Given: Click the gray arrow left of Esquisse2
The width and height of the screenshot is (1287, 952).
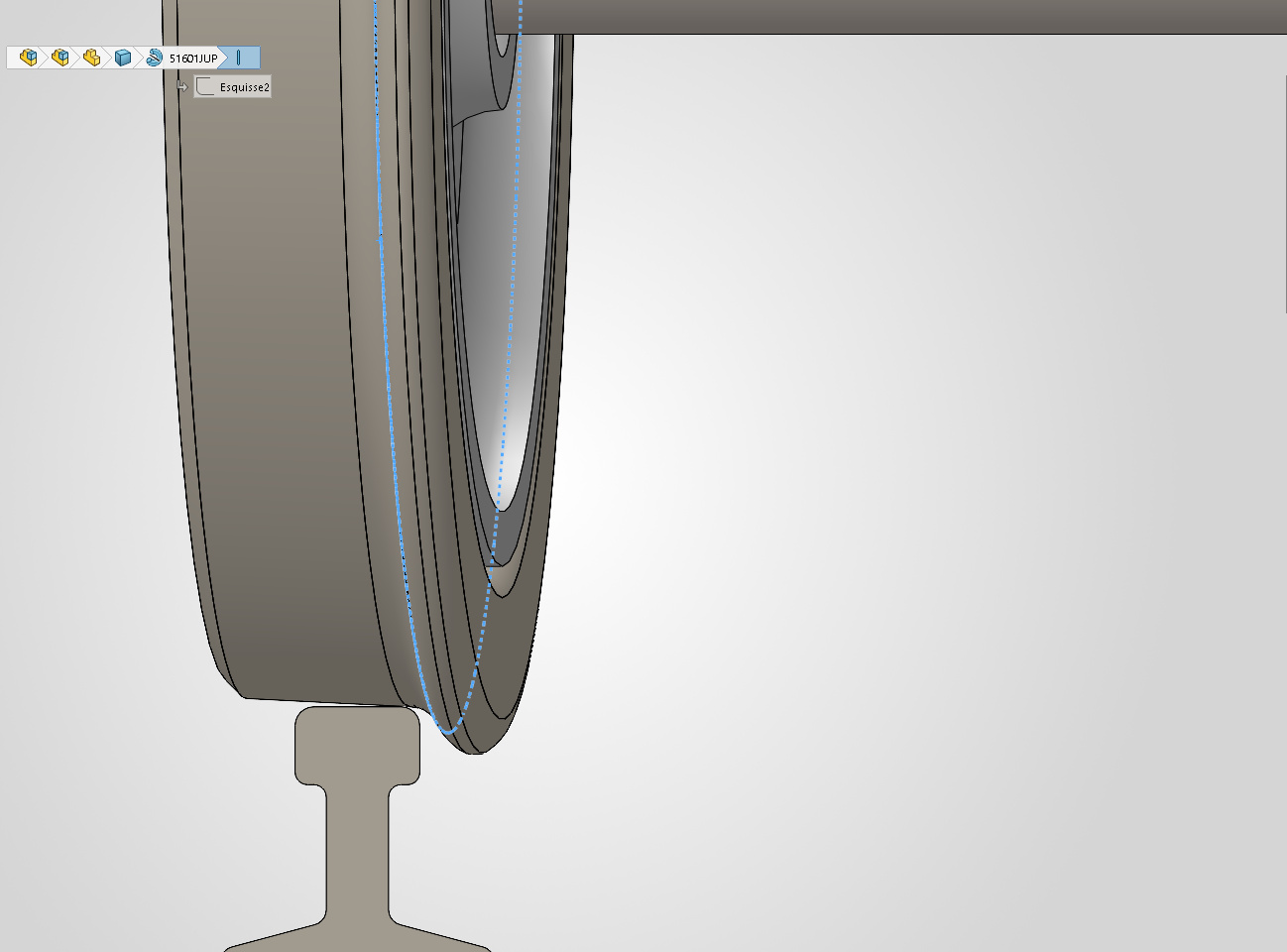Looking at the screenshot, I should coord(181,87).
